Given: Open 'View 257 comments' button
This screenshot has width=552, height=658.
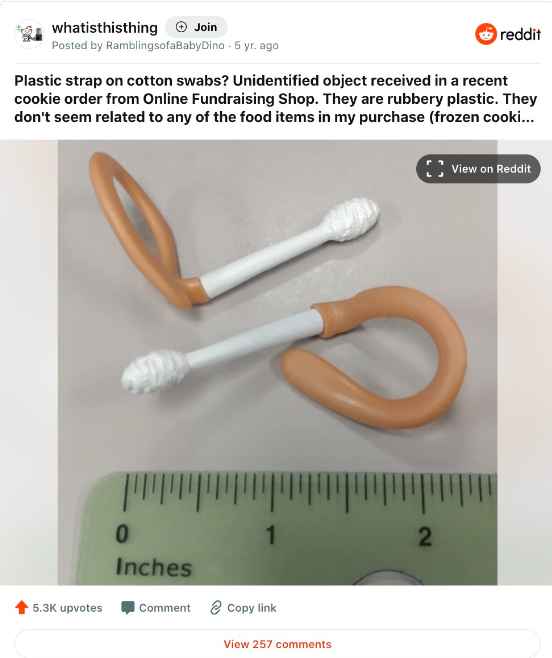Looking at the screenshot, I should [277, 644].
